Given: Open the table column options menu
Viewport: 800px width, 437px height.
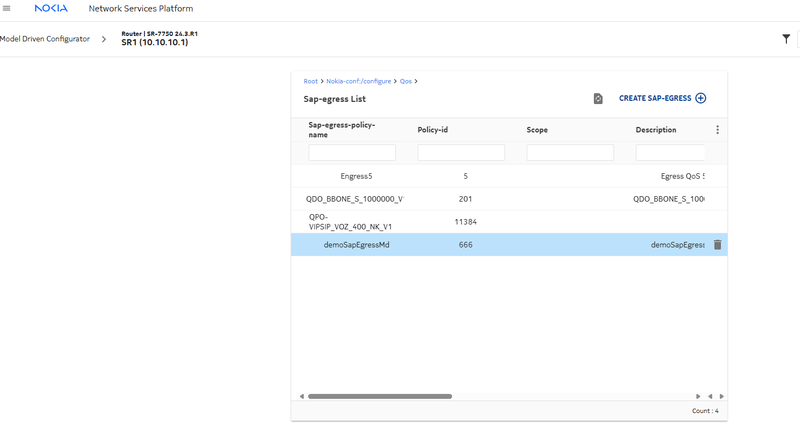Looking at the screenshot, I should (717, 130).
